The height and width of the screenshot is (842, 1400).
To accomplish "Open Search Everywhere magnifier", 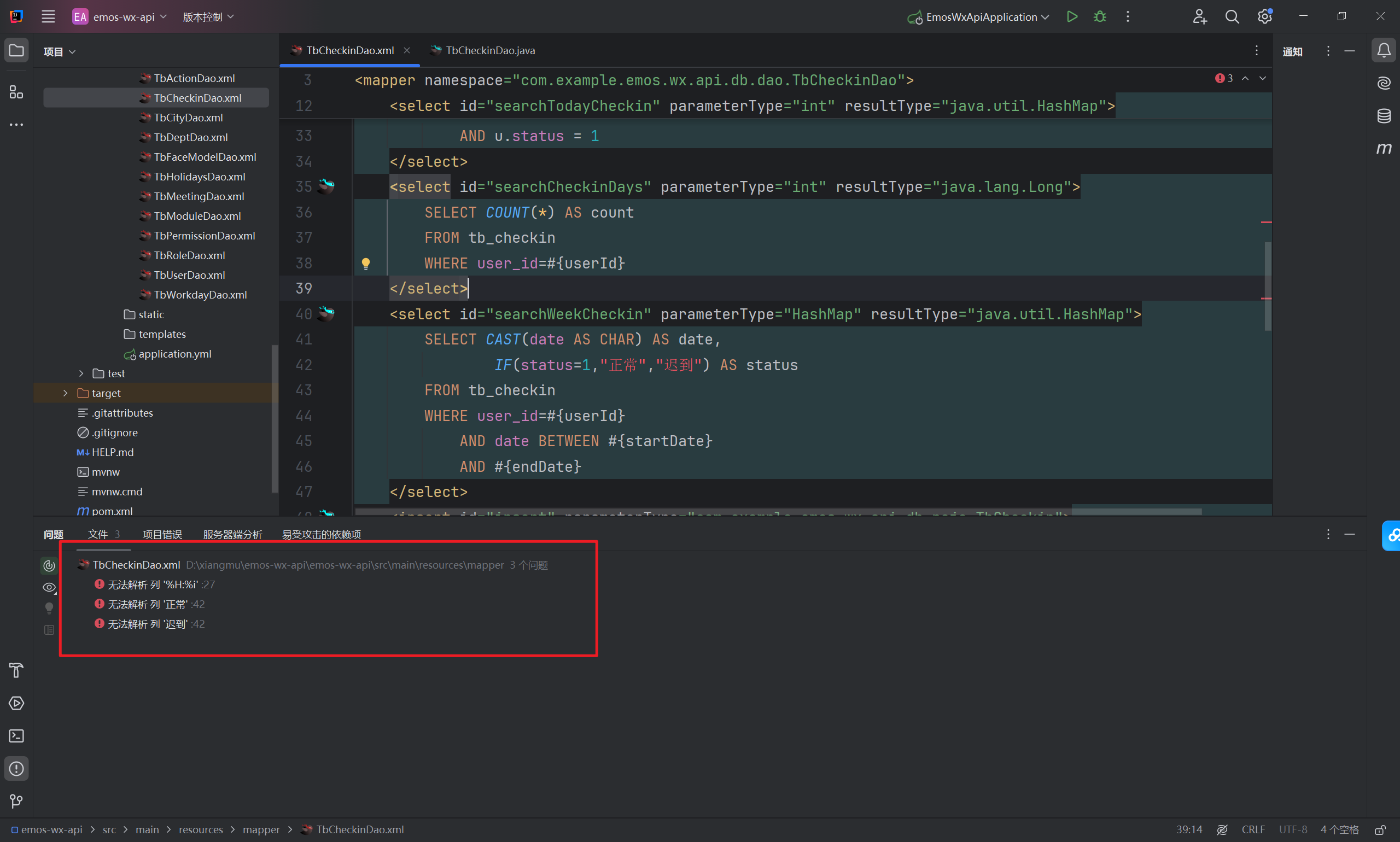I will [1232, 16].
